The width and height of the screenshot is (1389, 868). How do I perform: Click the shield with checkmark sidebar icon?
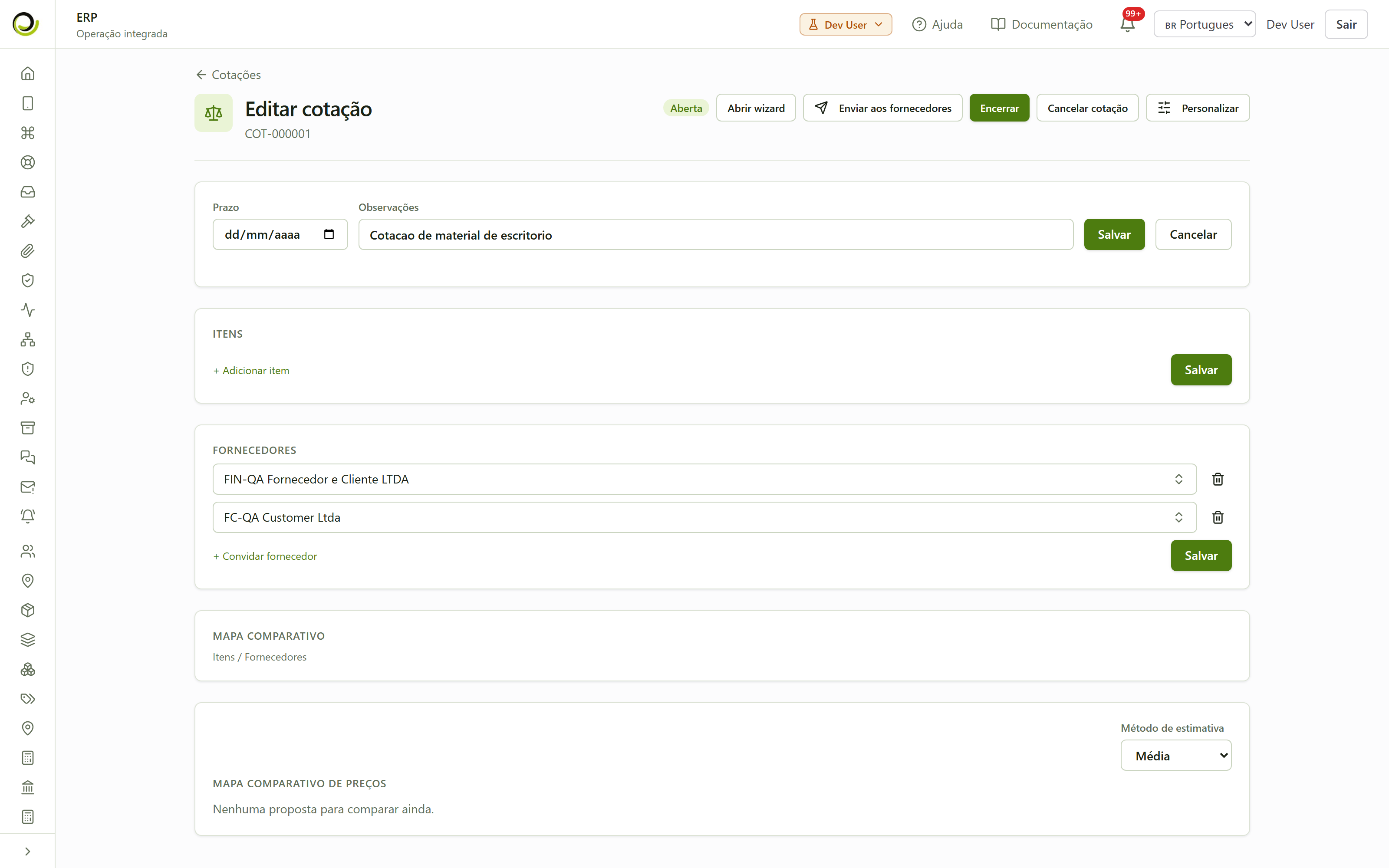[x=27, y=280]
